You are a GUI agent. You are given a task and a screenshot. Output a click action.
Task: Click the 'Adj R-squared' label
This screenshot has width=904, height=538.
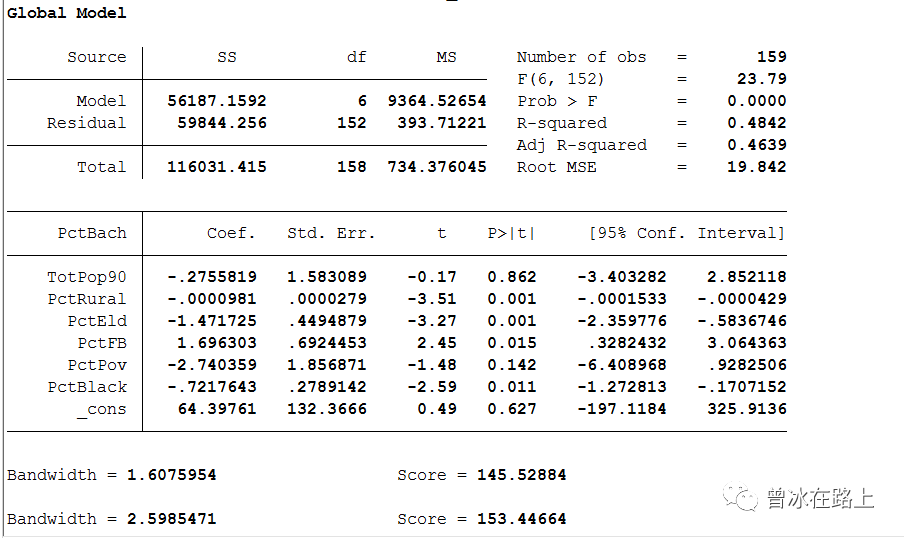[581, 145]
